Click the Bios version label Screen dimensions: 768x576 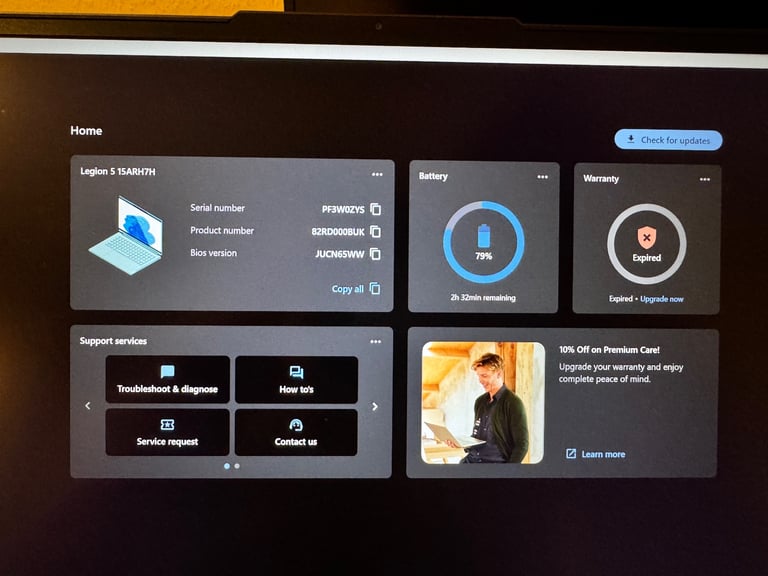214,253
